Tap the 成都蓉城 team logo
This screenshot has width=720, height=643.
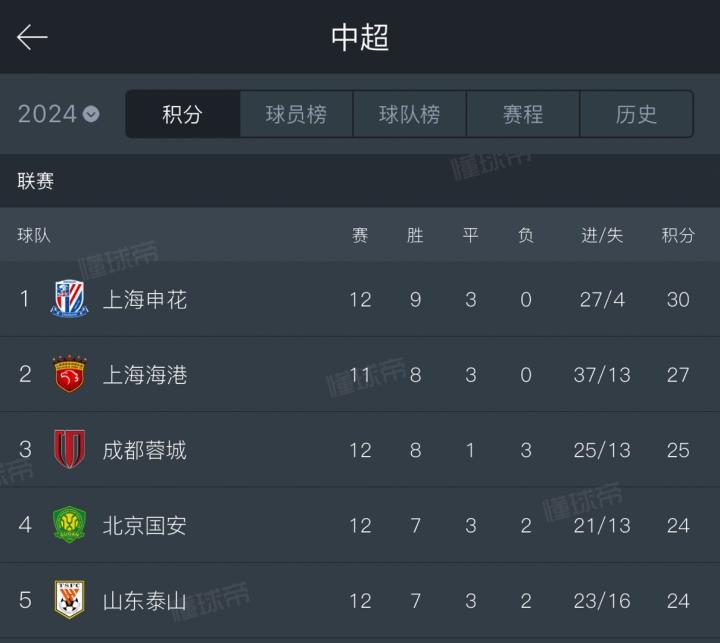[69, 449]
